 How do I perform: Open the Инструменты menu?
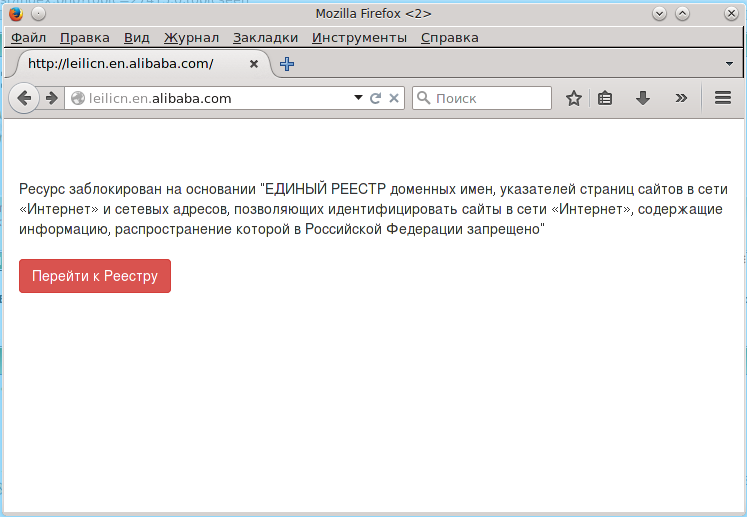click(x=359, y=38)
